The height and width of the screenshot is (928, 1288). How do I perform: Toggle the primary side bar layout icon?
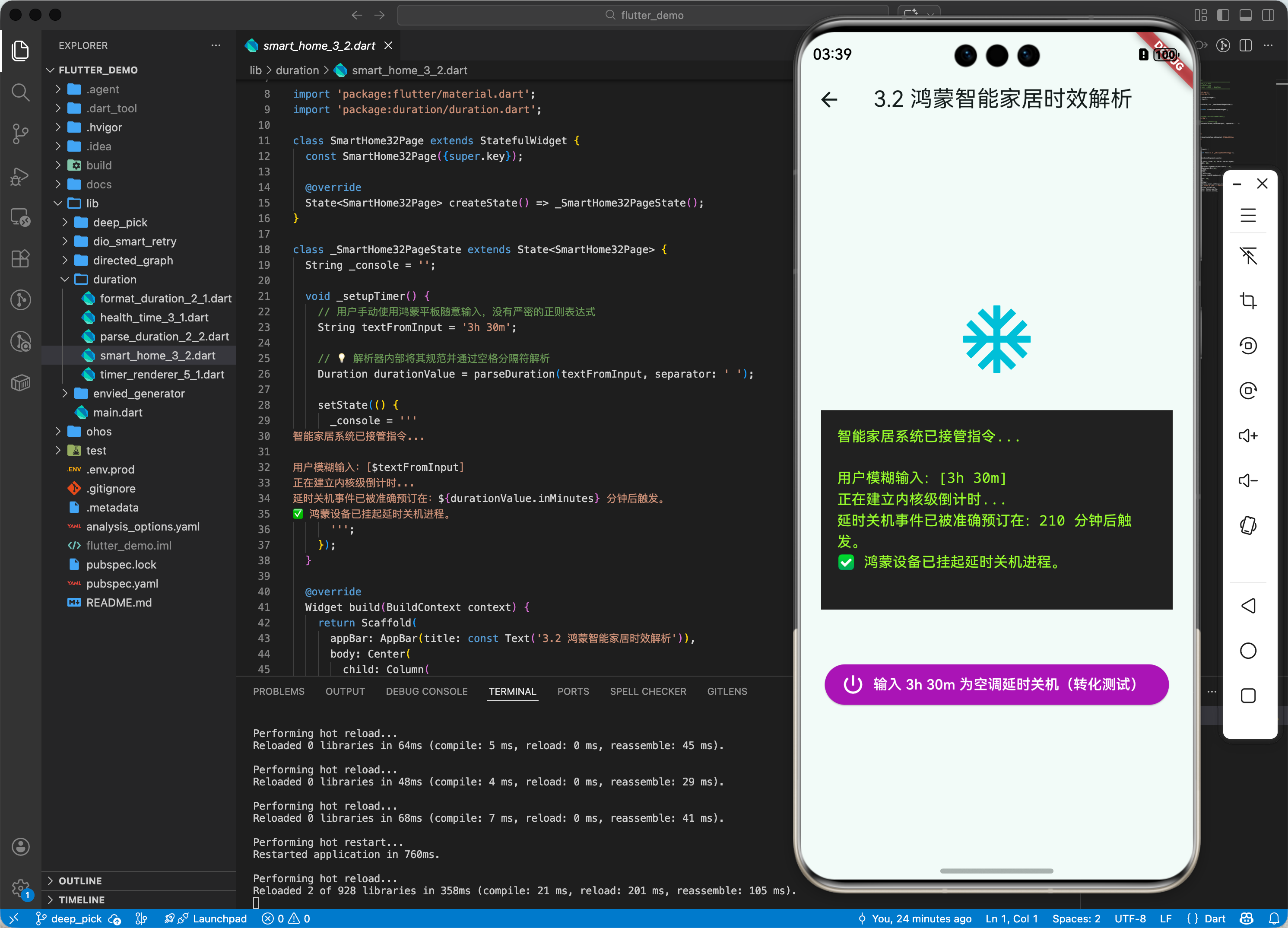tap(1223, 15)
